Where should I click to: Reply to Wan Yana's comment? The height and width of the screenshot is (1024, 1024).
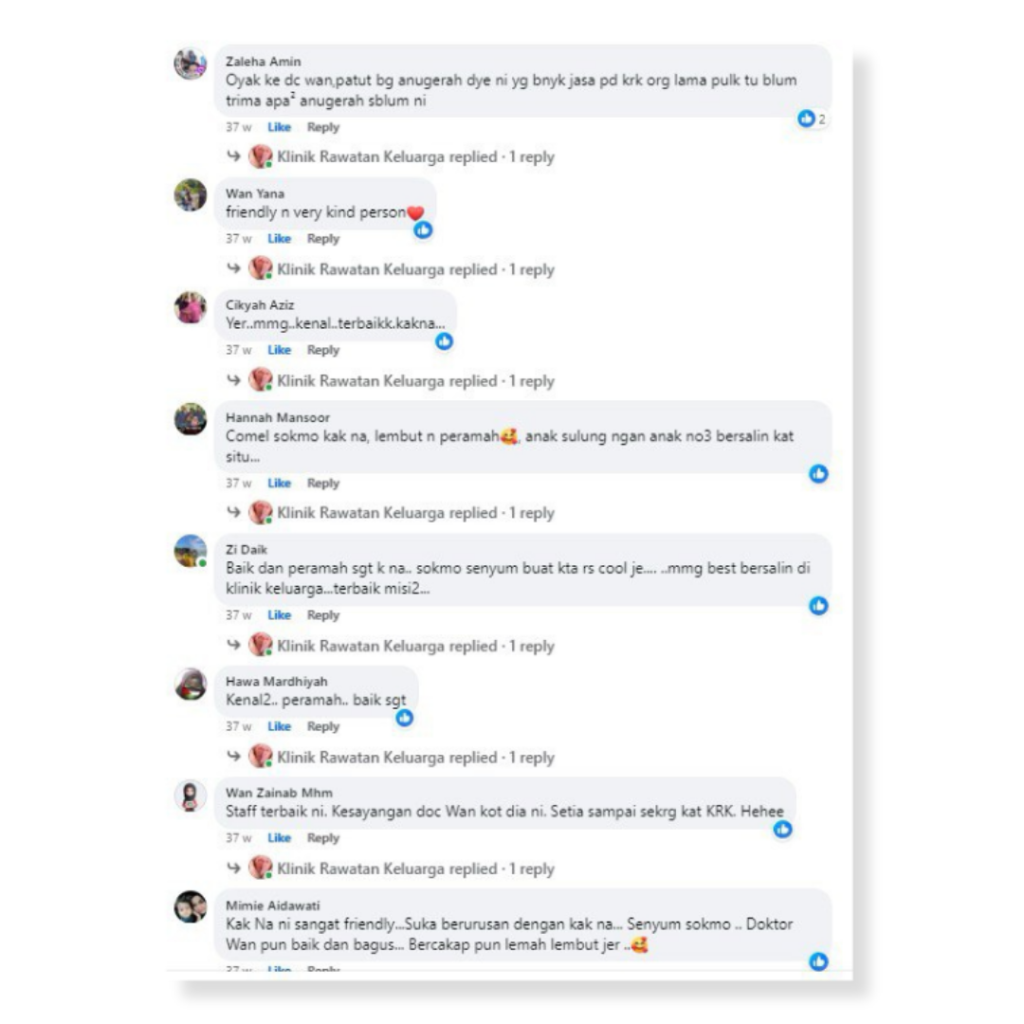click(x=323, y=239)
